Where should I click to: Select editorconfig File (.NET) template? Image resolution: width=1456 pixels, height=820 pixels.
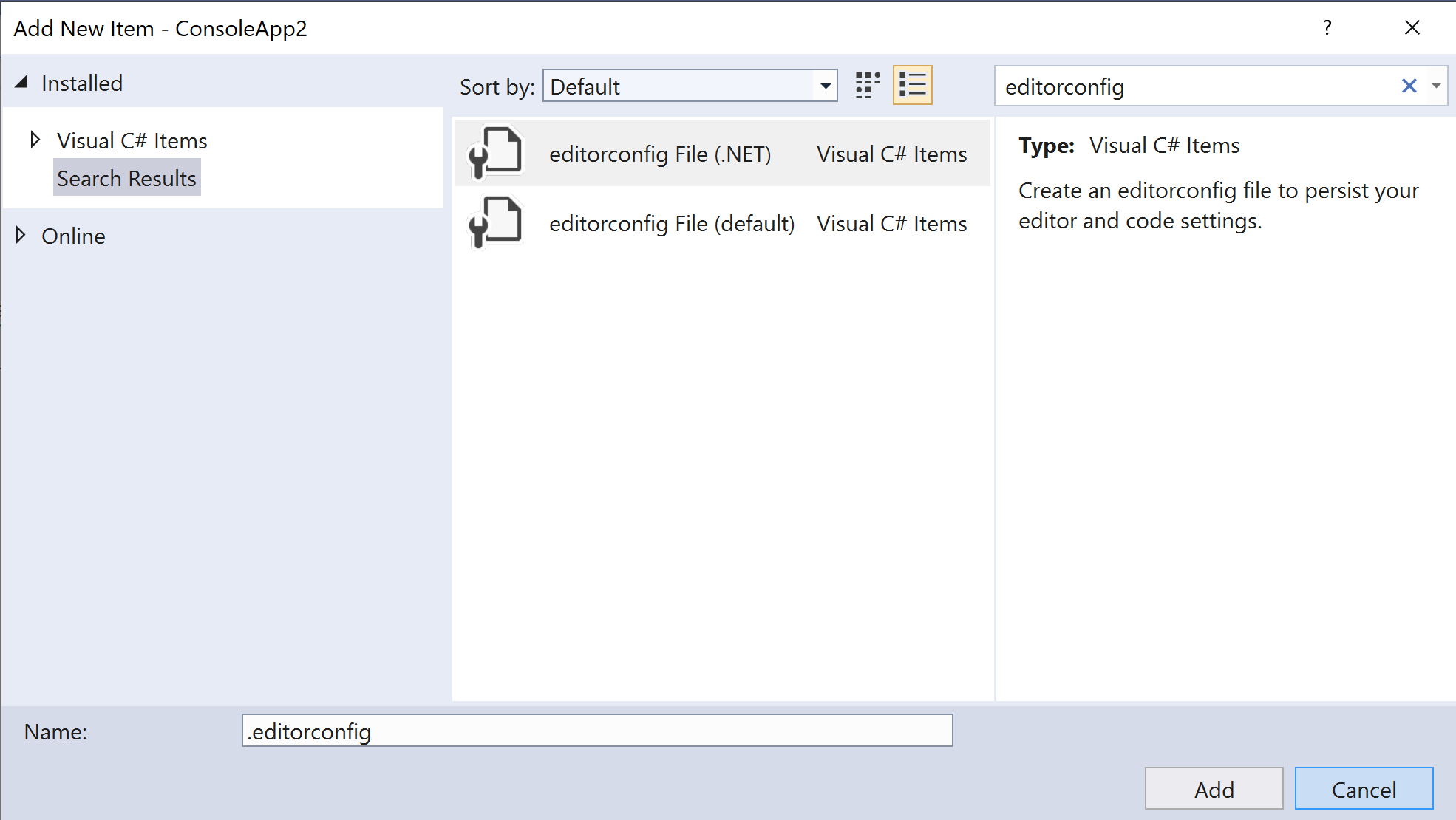[659, 154]
